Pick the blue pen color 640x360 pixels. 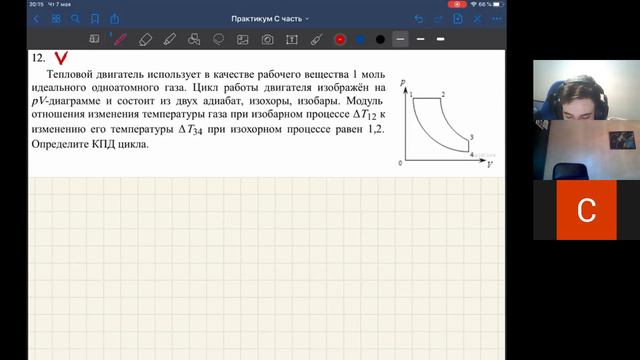360,40
